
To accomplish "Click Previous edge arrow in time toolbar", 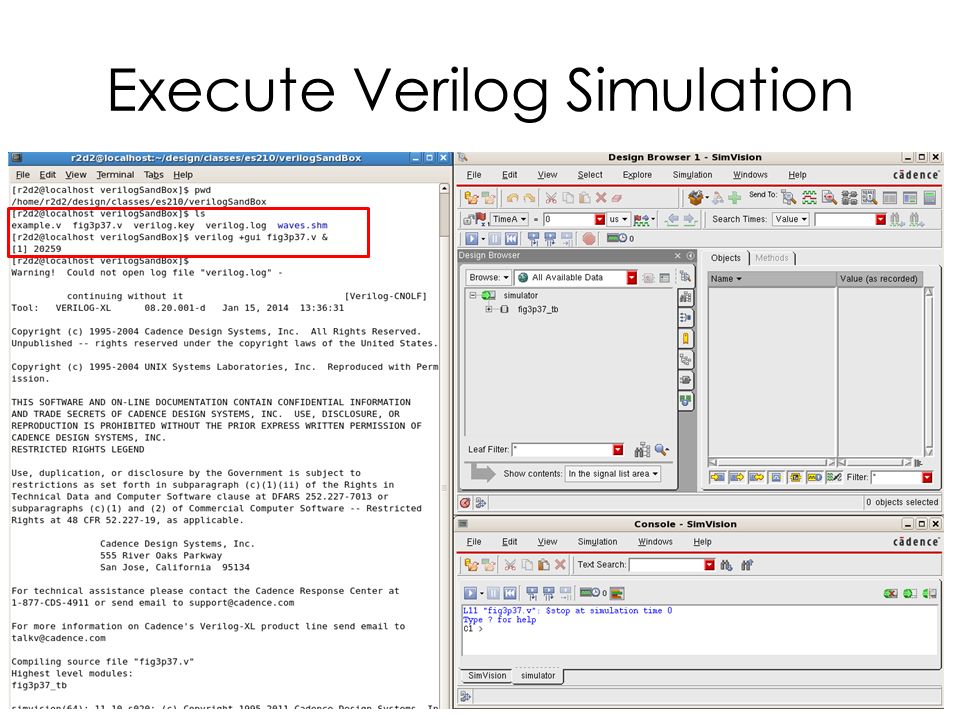I will click(672, 219).
